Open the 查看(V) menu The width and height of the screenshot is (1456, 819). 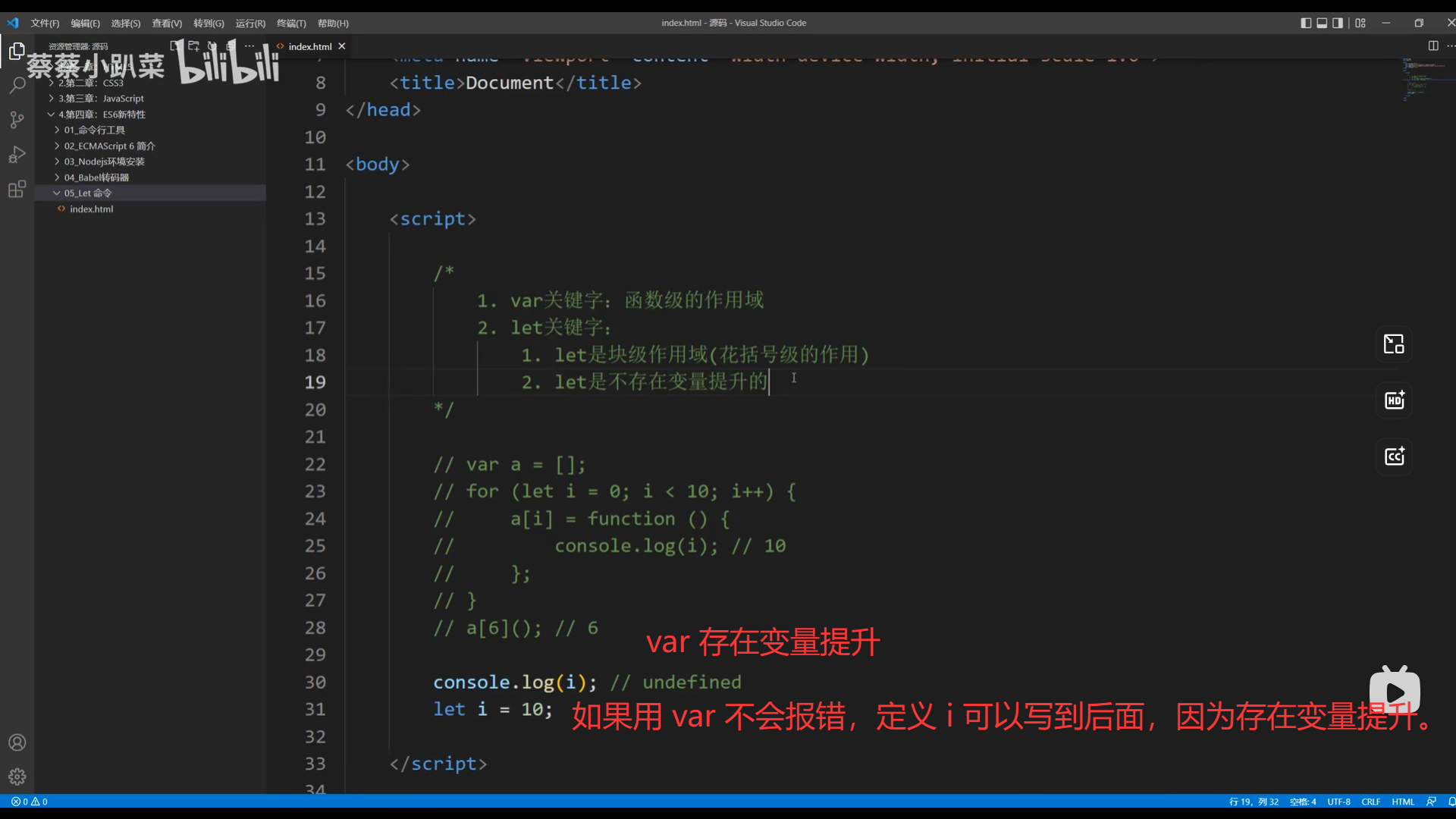click(166, 24)
